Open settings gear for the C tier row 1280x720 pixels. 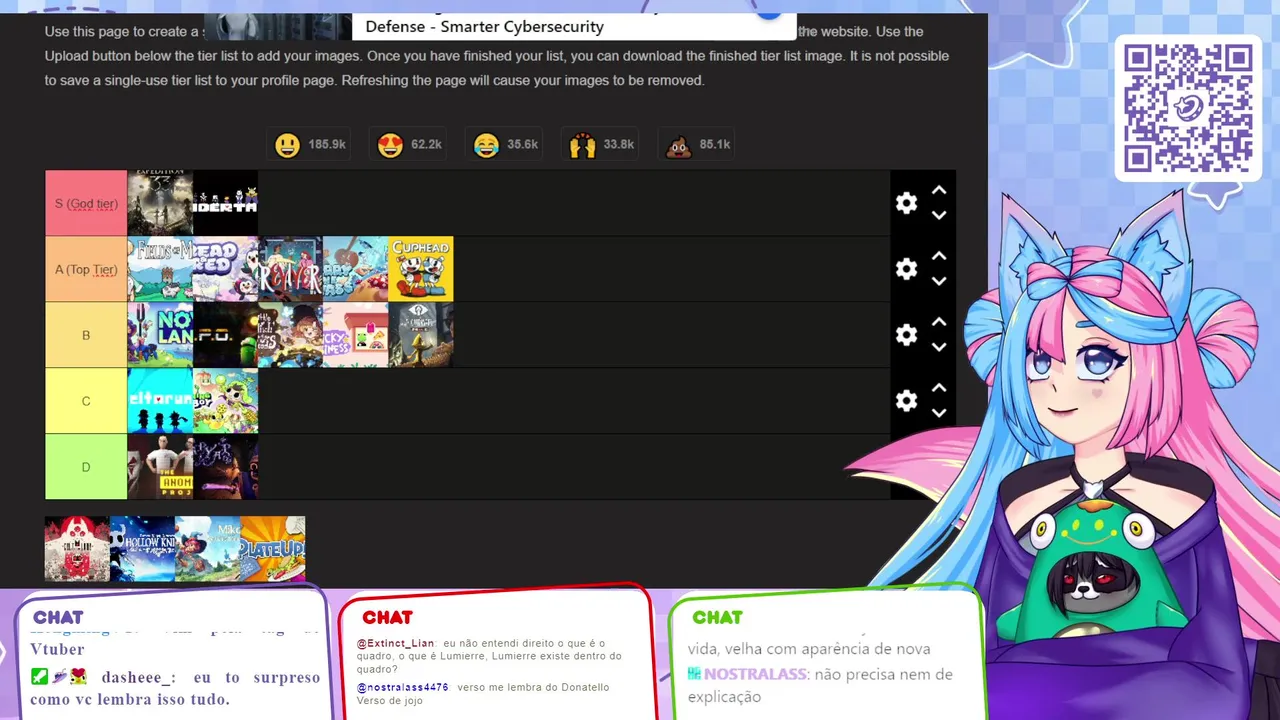coord(906,401)
